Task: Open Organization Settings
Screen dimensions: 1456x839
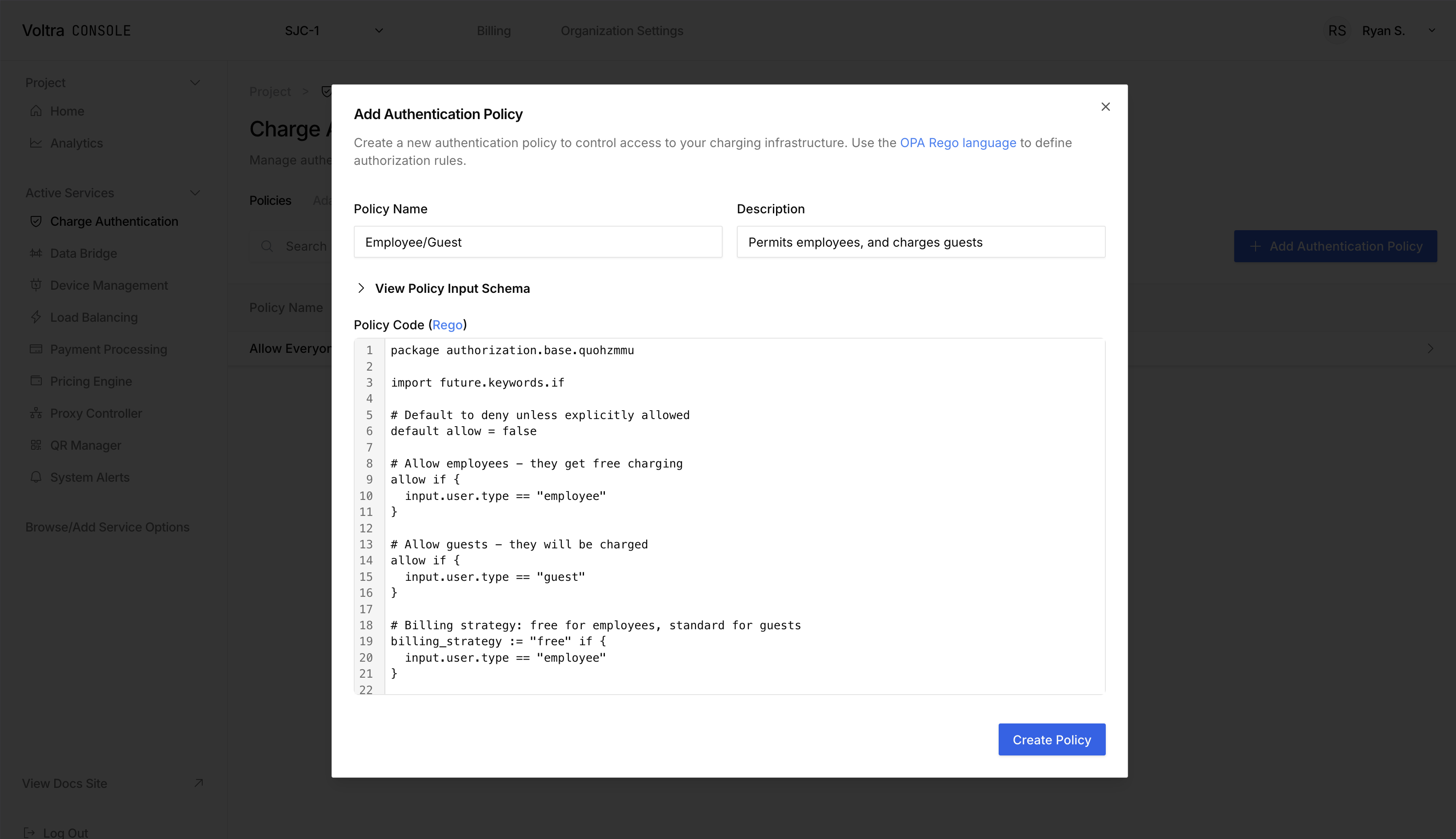Action: coord(622,31)
